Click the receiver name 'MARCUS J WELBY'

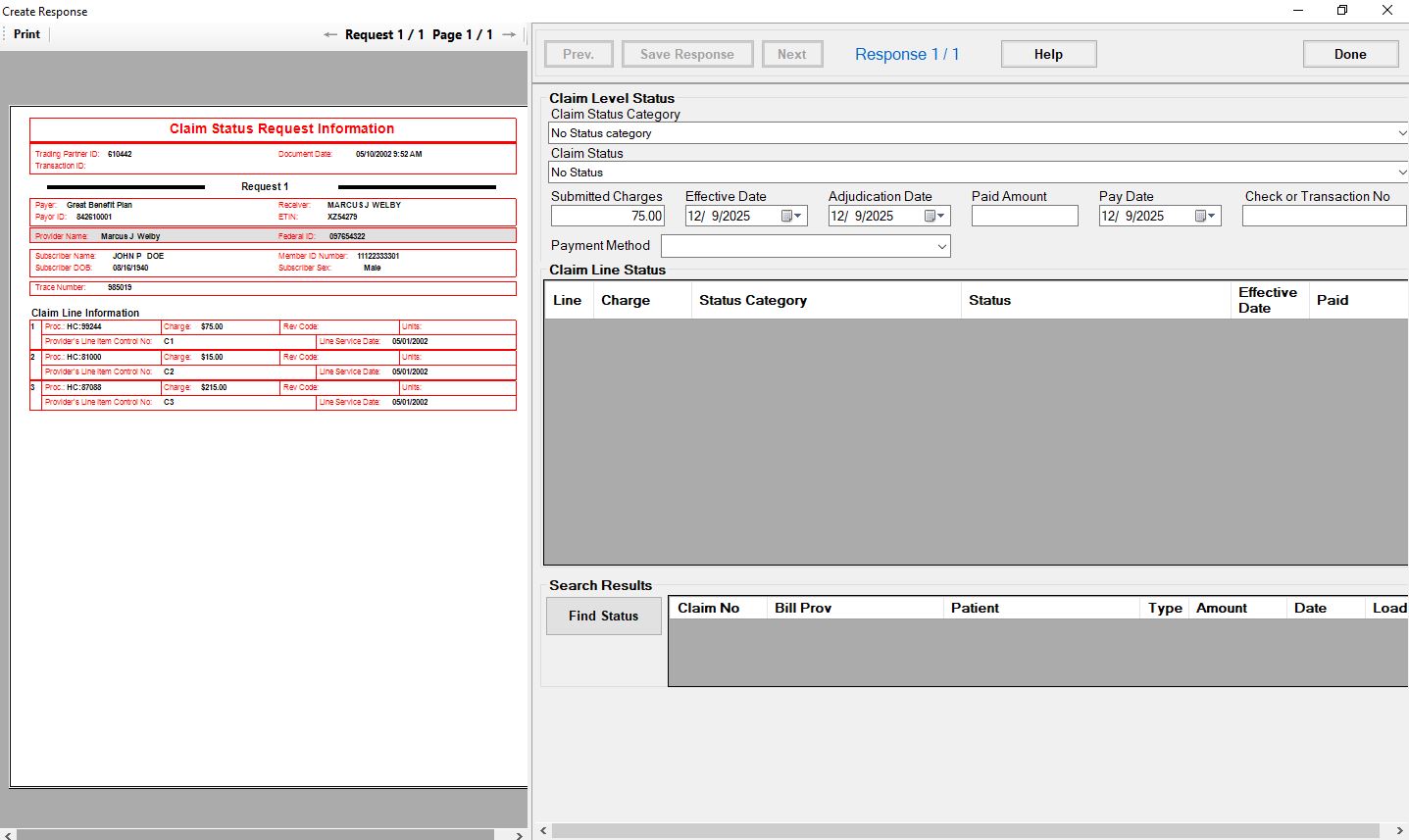pyautogui.click(x=364, y=205)
